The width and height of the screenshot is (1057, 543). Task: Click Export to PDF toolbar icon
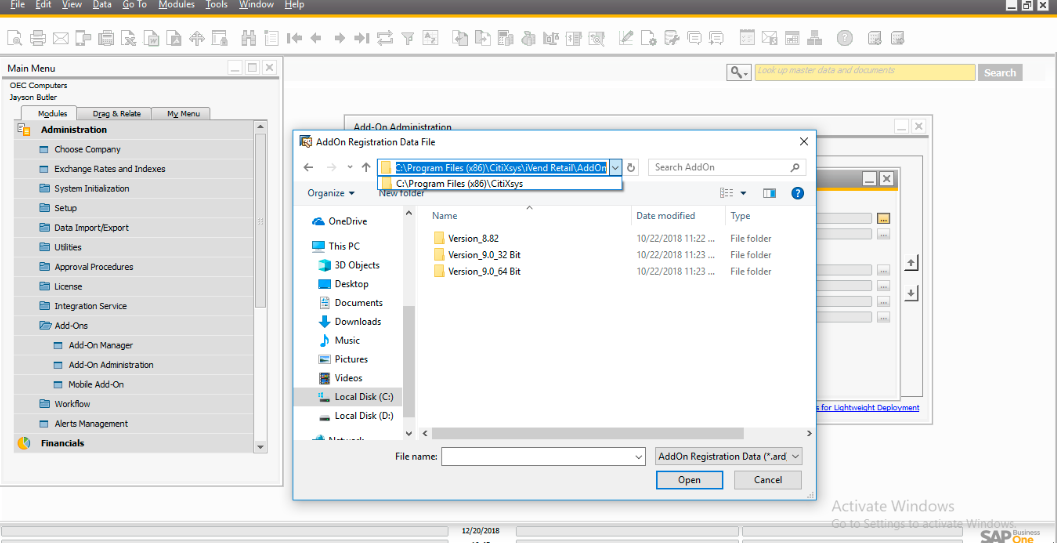click(x=174, y=38)
